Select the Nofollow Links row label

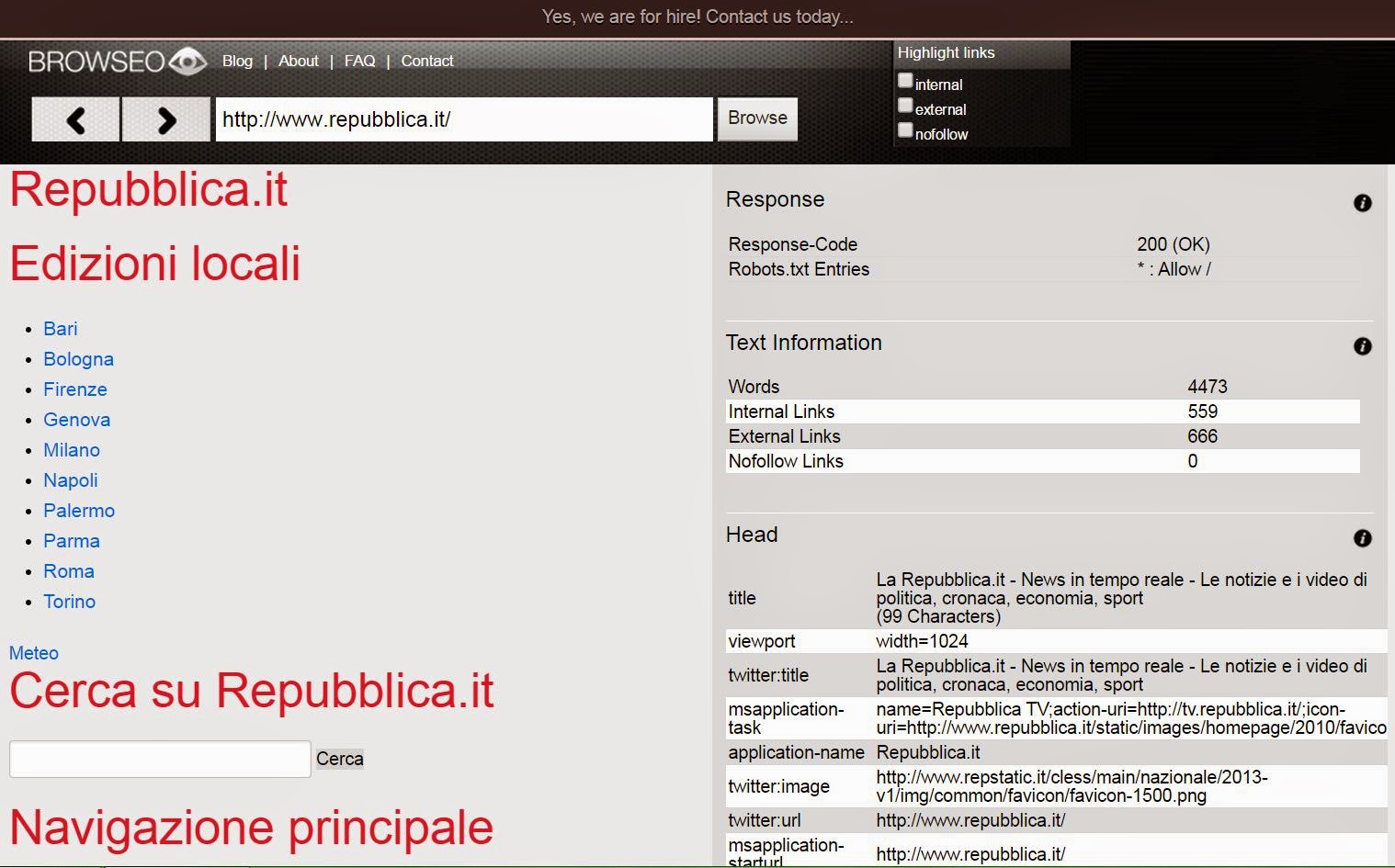coord(786,461)
